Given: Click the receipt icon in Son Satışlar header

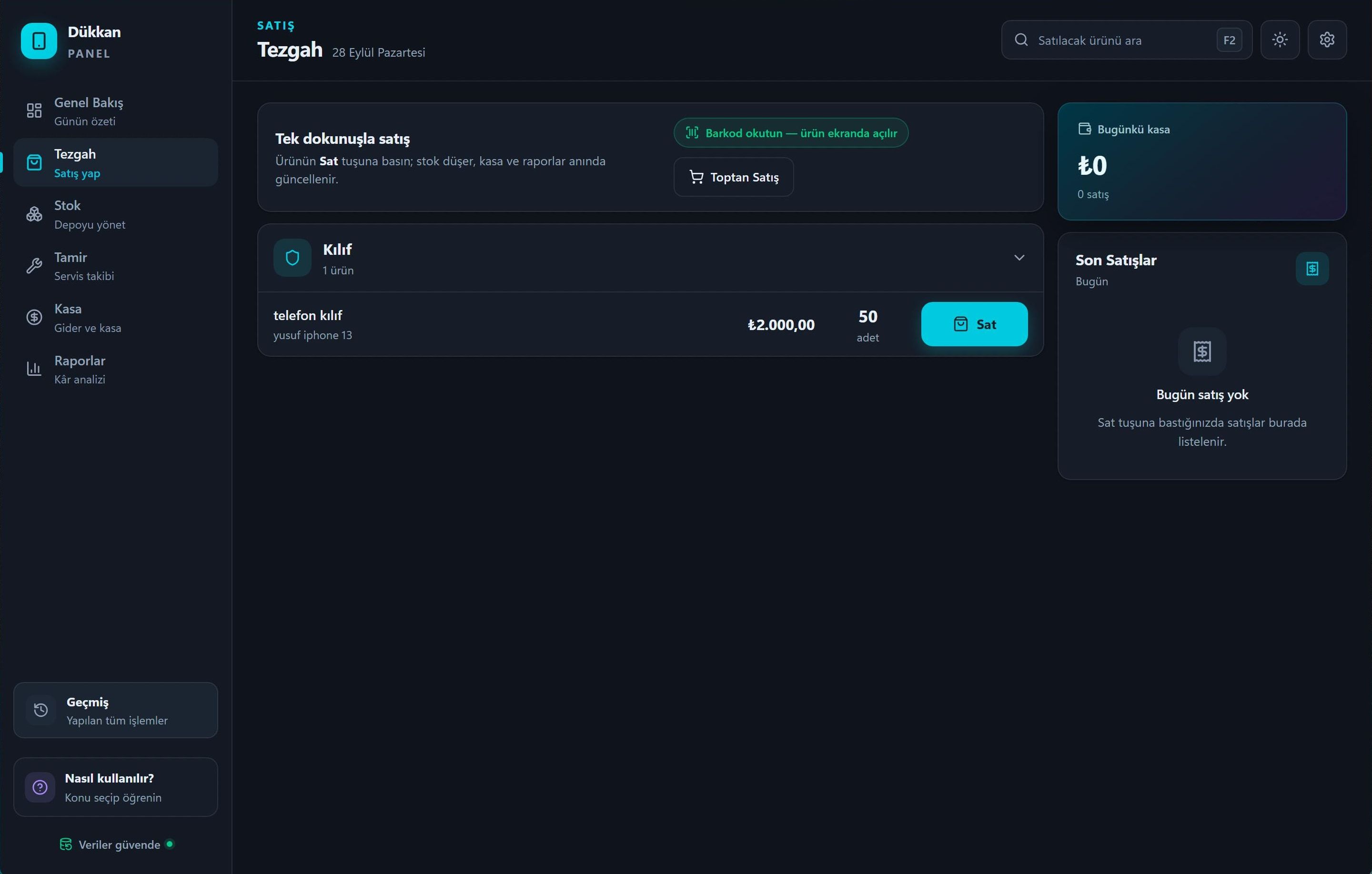Looking at the screenshot, I should tap(1312, 268).
